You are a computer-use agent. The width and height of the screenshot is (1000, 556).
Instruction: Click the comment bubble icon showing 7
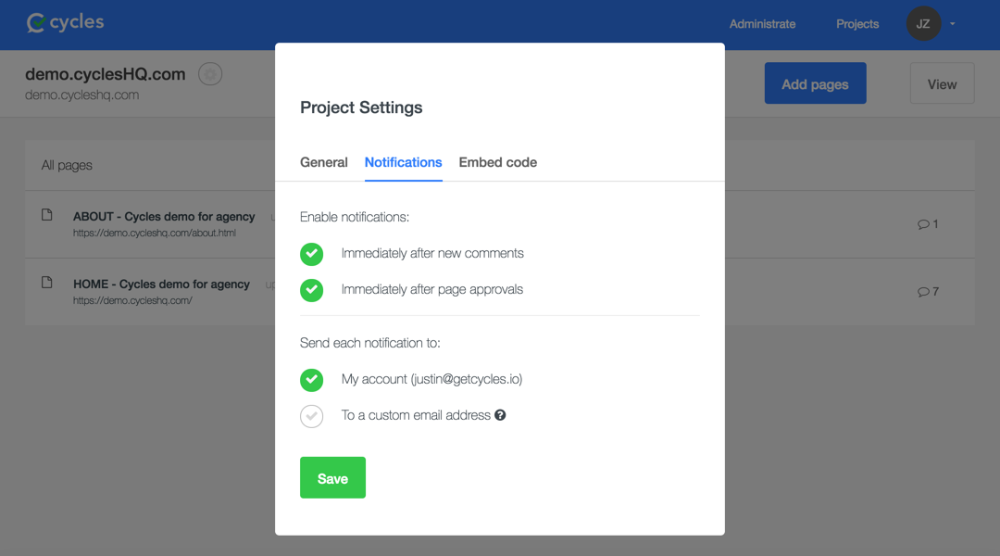tap(923, 292)
